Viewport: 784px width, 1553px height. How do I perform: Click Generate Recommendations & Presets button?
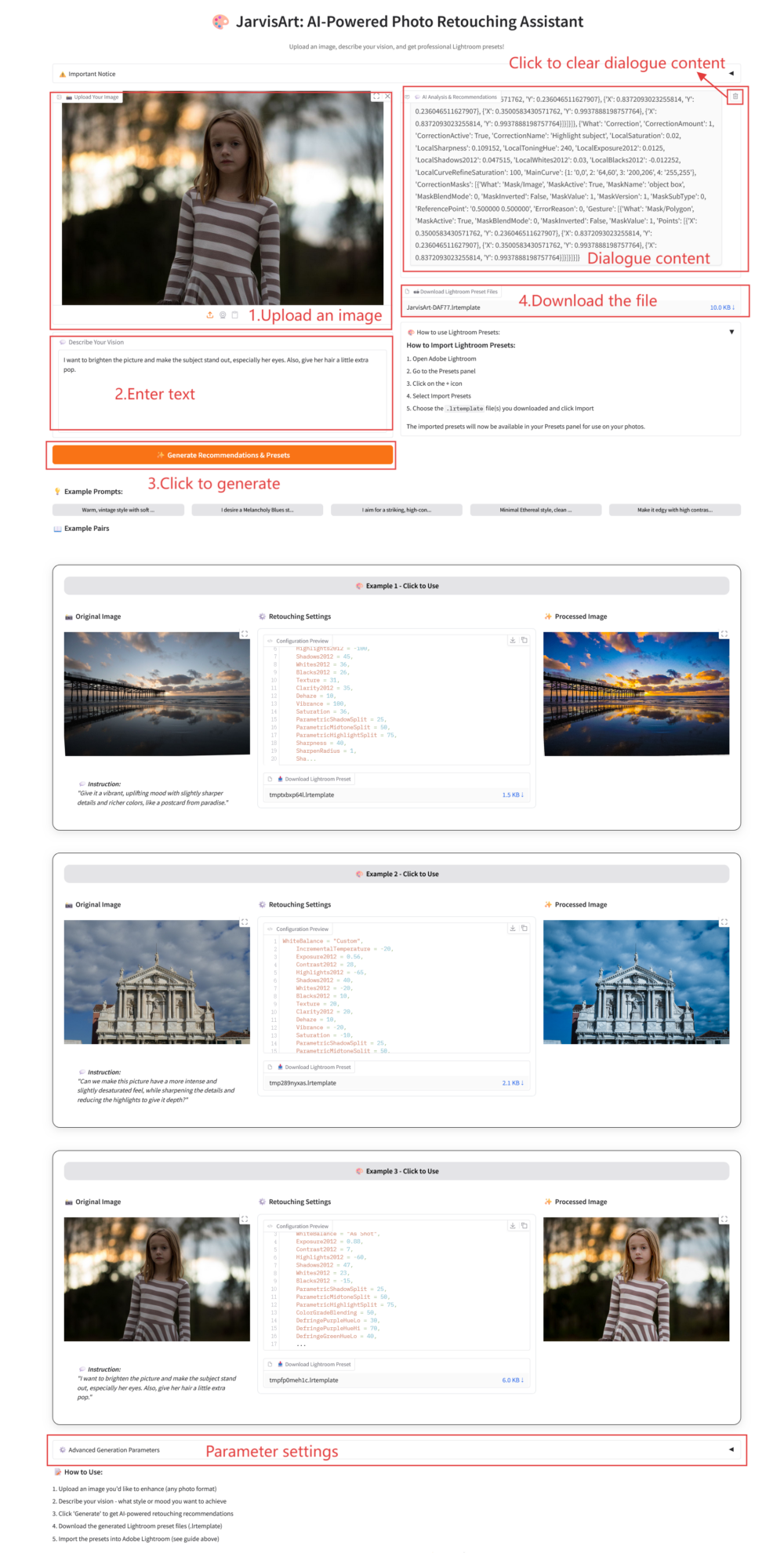(x=223, y=455)
